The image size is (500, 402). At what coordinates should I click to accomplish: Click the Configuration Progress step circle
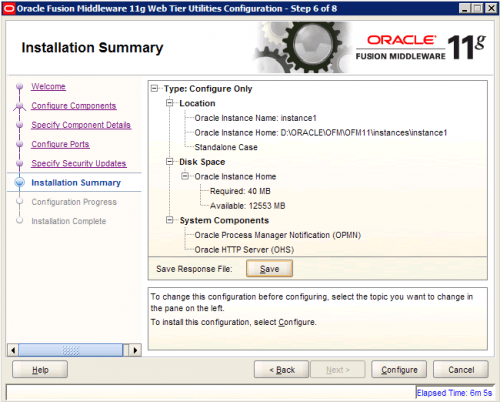[20, 201]
